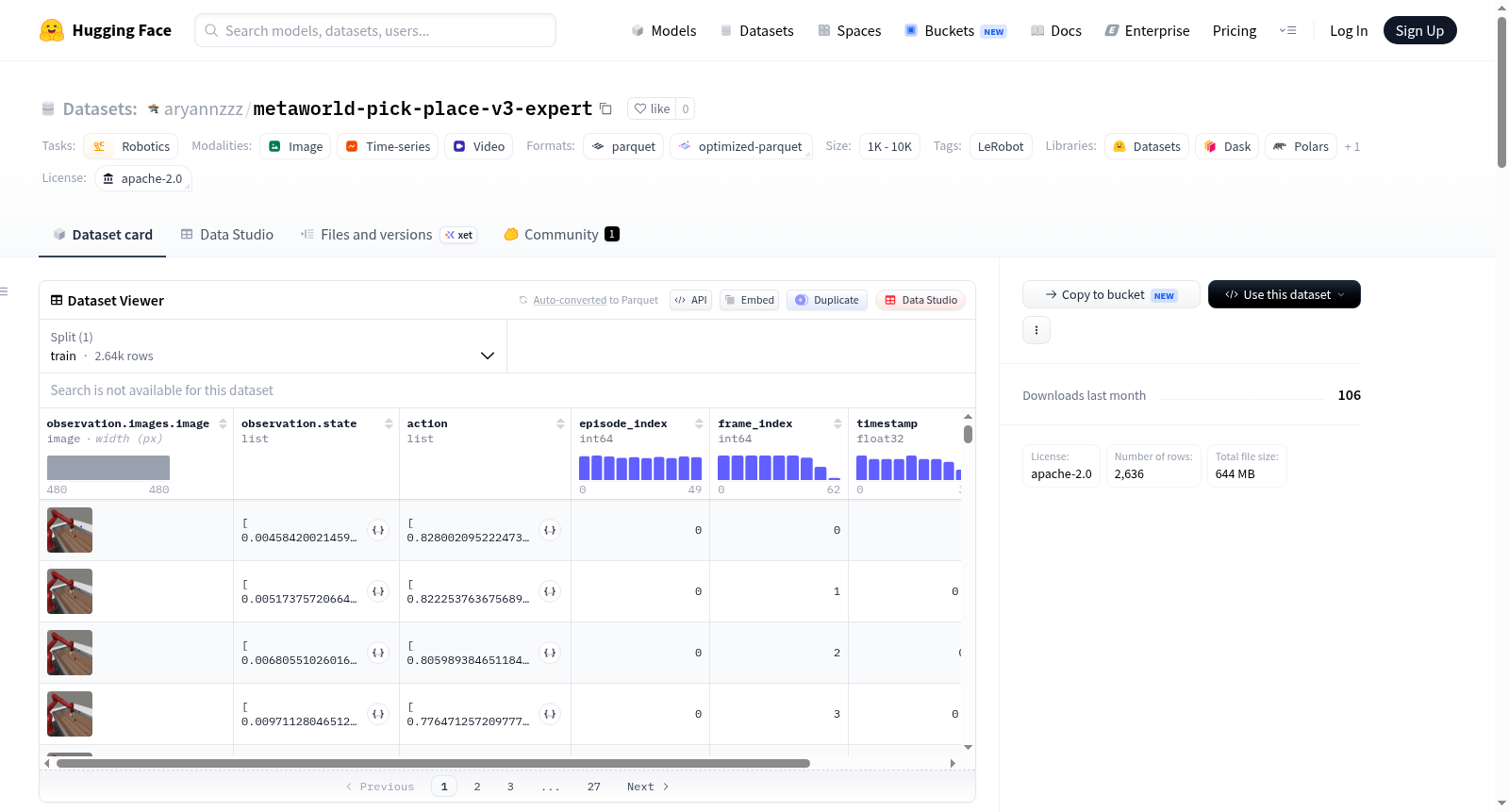This screenshot has height=812, width=1509.
Task: Go to the Next page of rows
Action: [648, 787]
